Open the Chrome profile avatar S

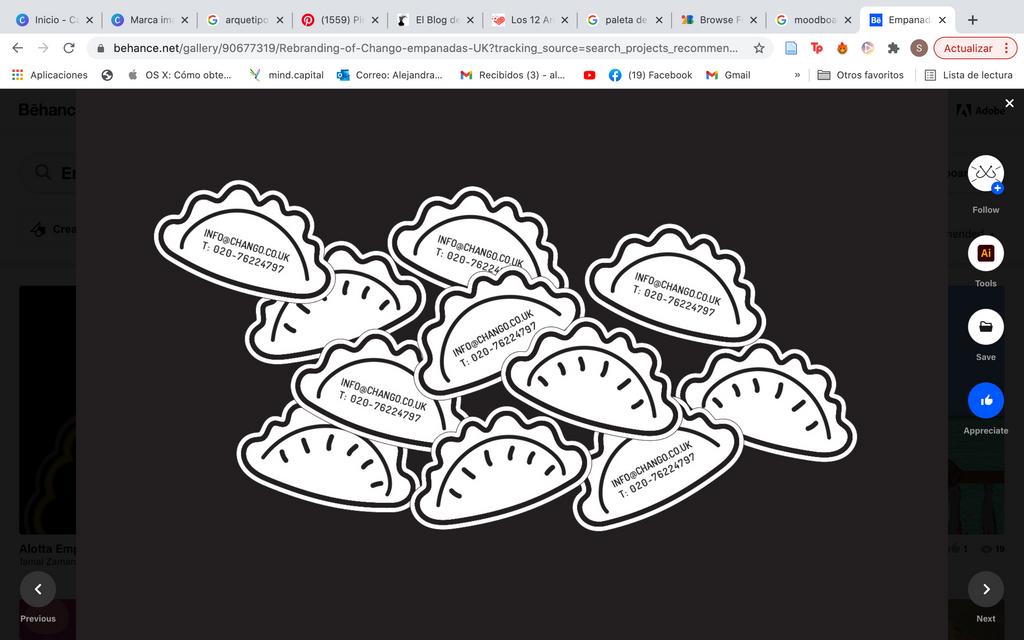[x=919, y=48]
